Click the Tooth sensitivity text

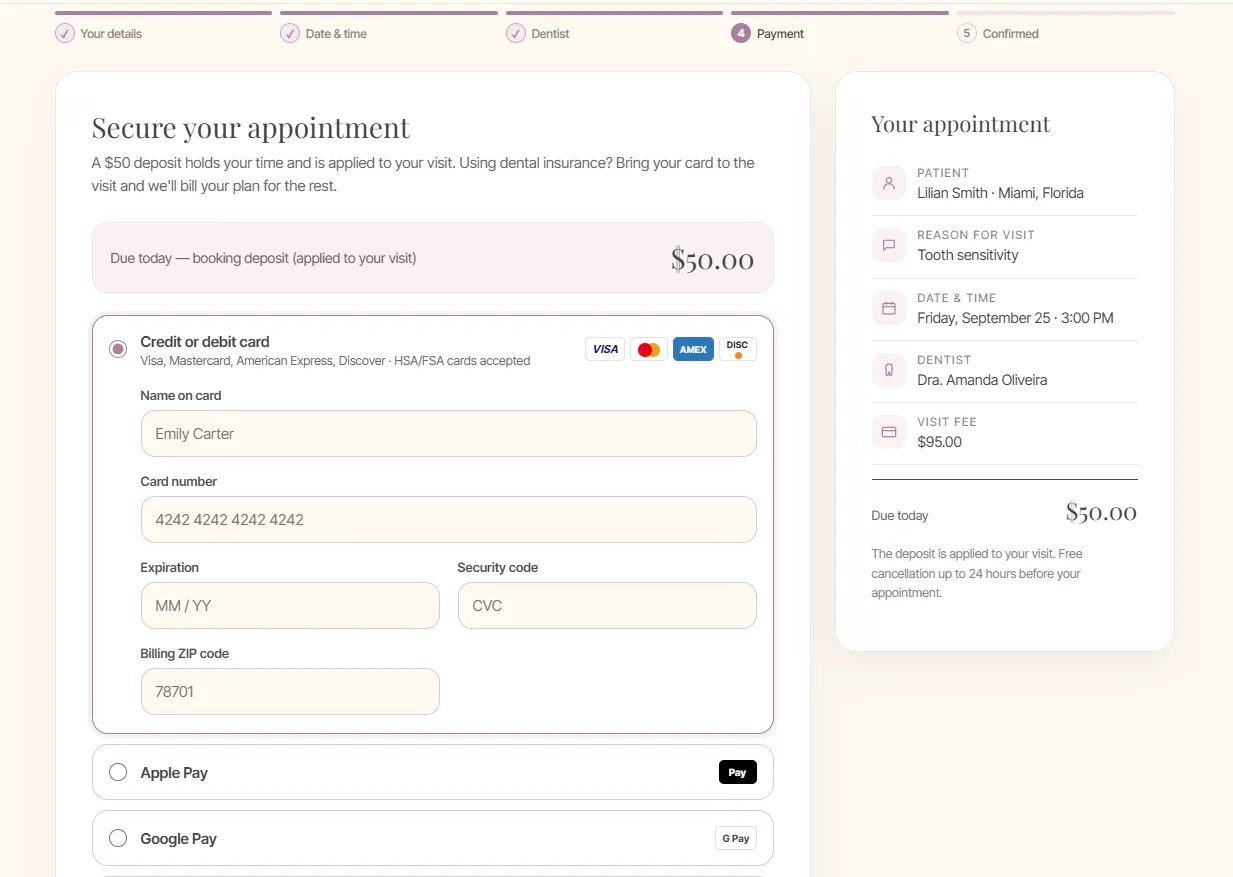(968, 255)
